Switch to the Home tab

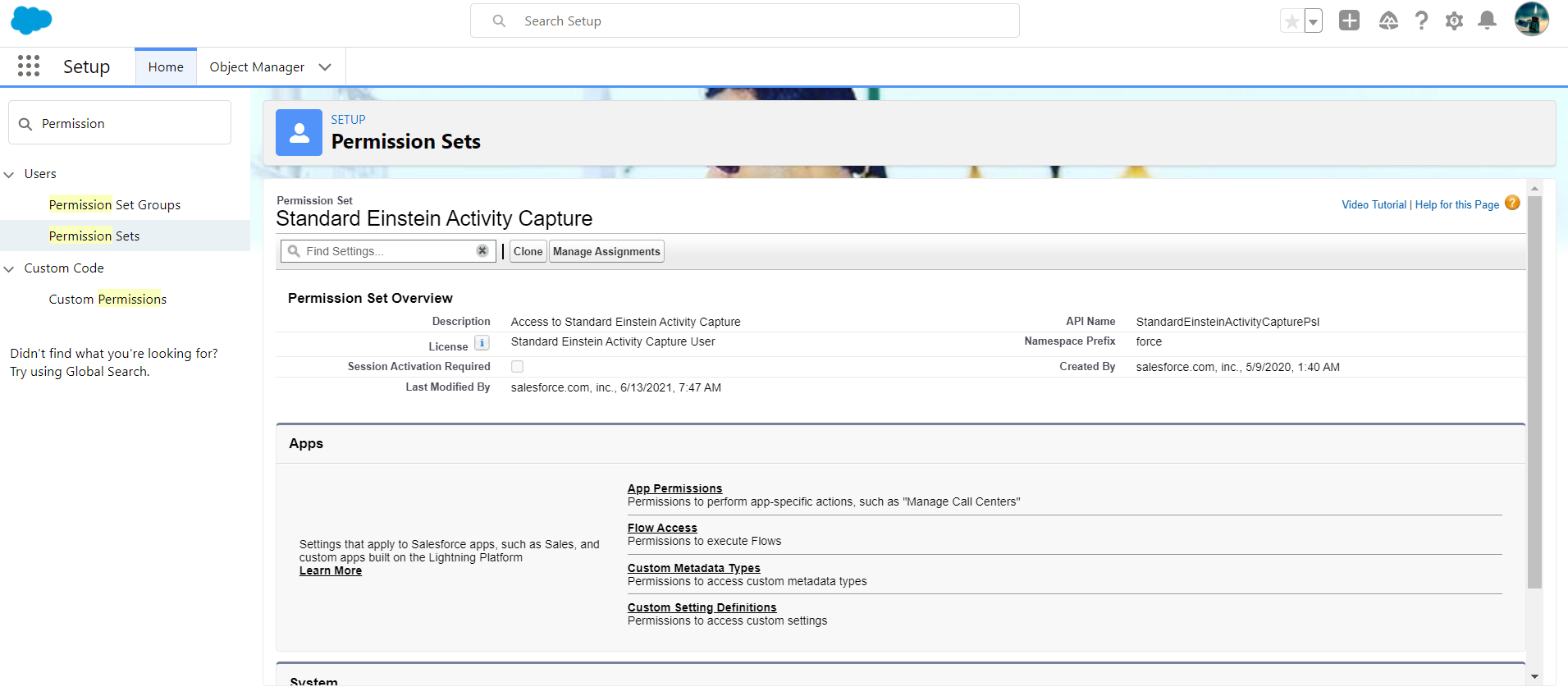pos(166,67)
